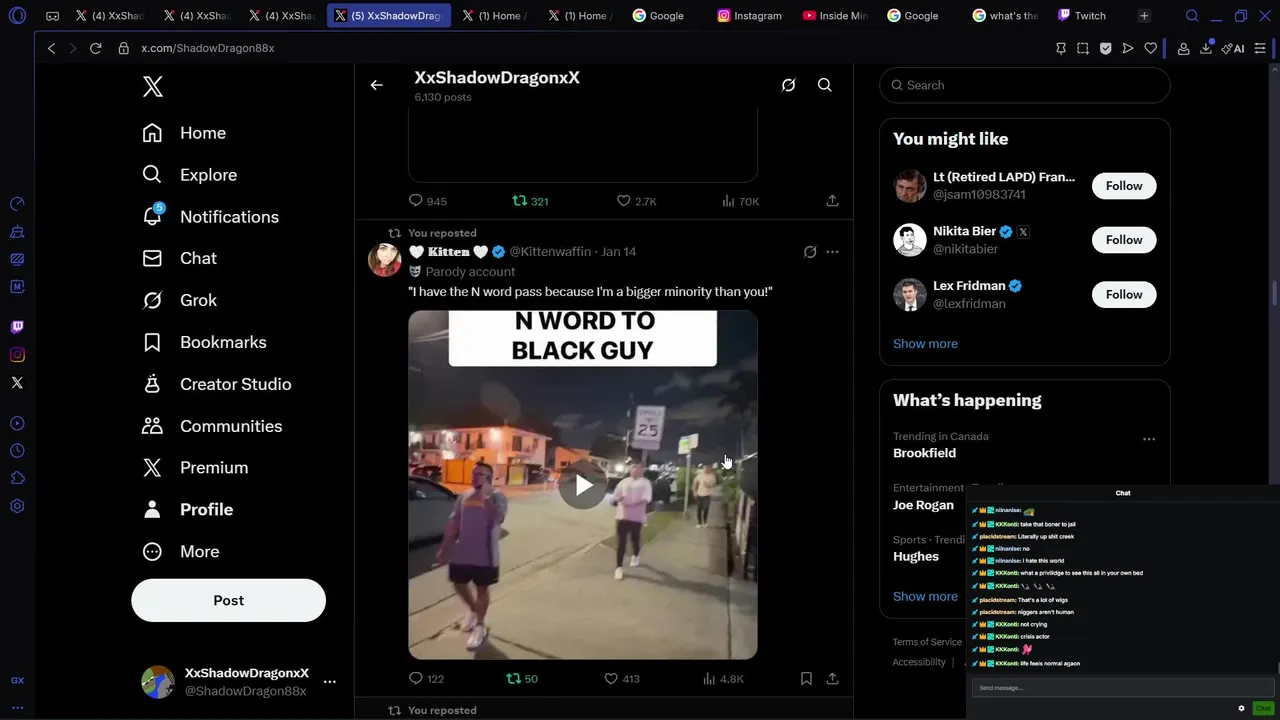This screenshot has width=1280, height=720.
Task: Like Kitten's post with 413 likes
Action: pos(621,679)
